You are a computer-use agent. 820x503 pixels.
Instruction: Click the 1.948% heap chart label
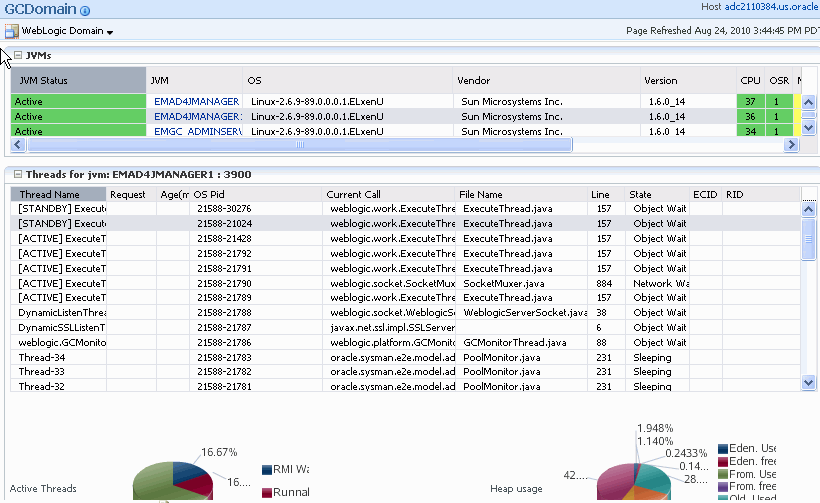pos(655,428)
